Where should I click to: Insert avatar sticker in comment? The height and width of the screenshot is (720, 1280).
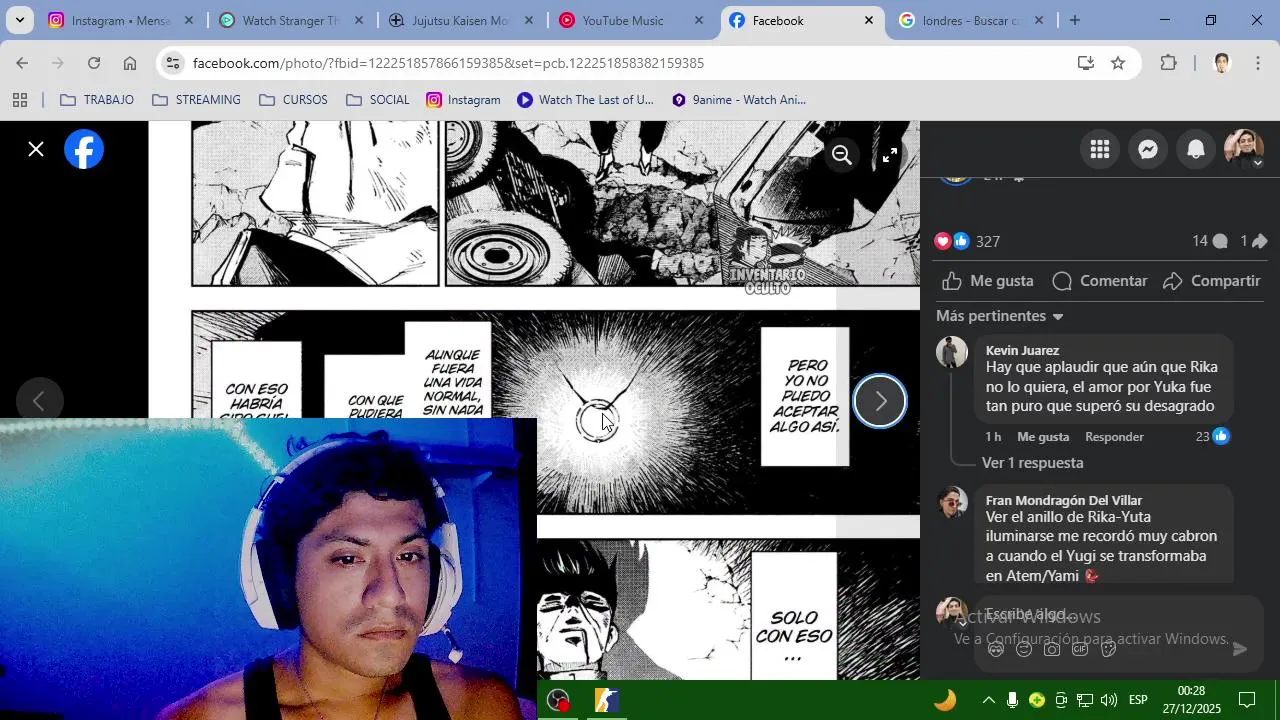996,649
